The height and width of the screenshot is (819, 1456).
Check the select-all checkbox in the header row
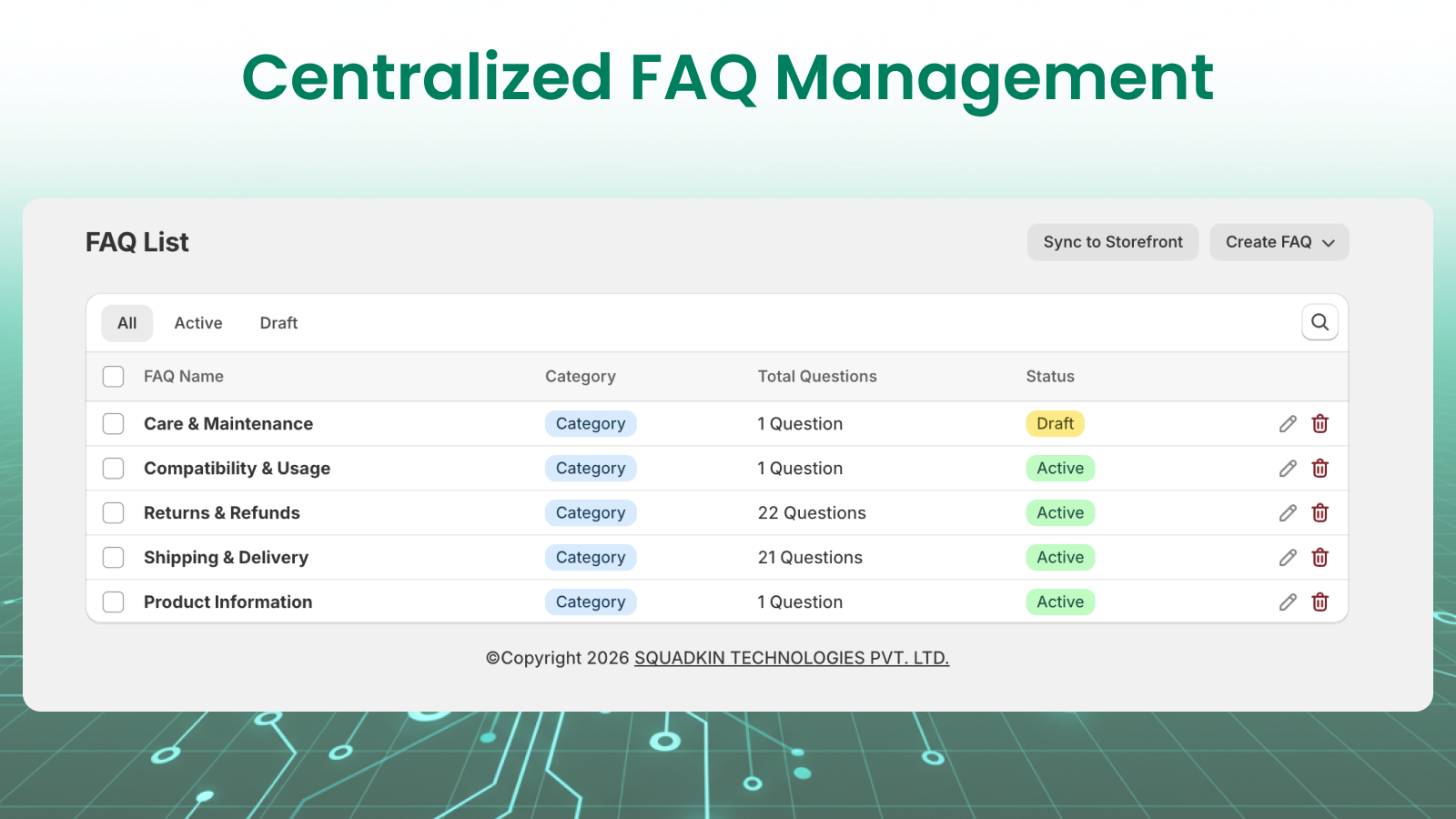tap(113, 376)
